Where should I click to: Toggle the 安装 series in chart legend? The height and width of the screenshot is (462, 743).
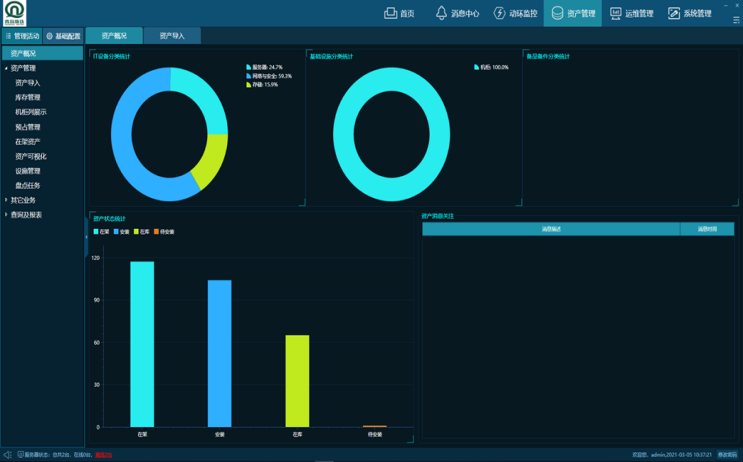[121, 232]
